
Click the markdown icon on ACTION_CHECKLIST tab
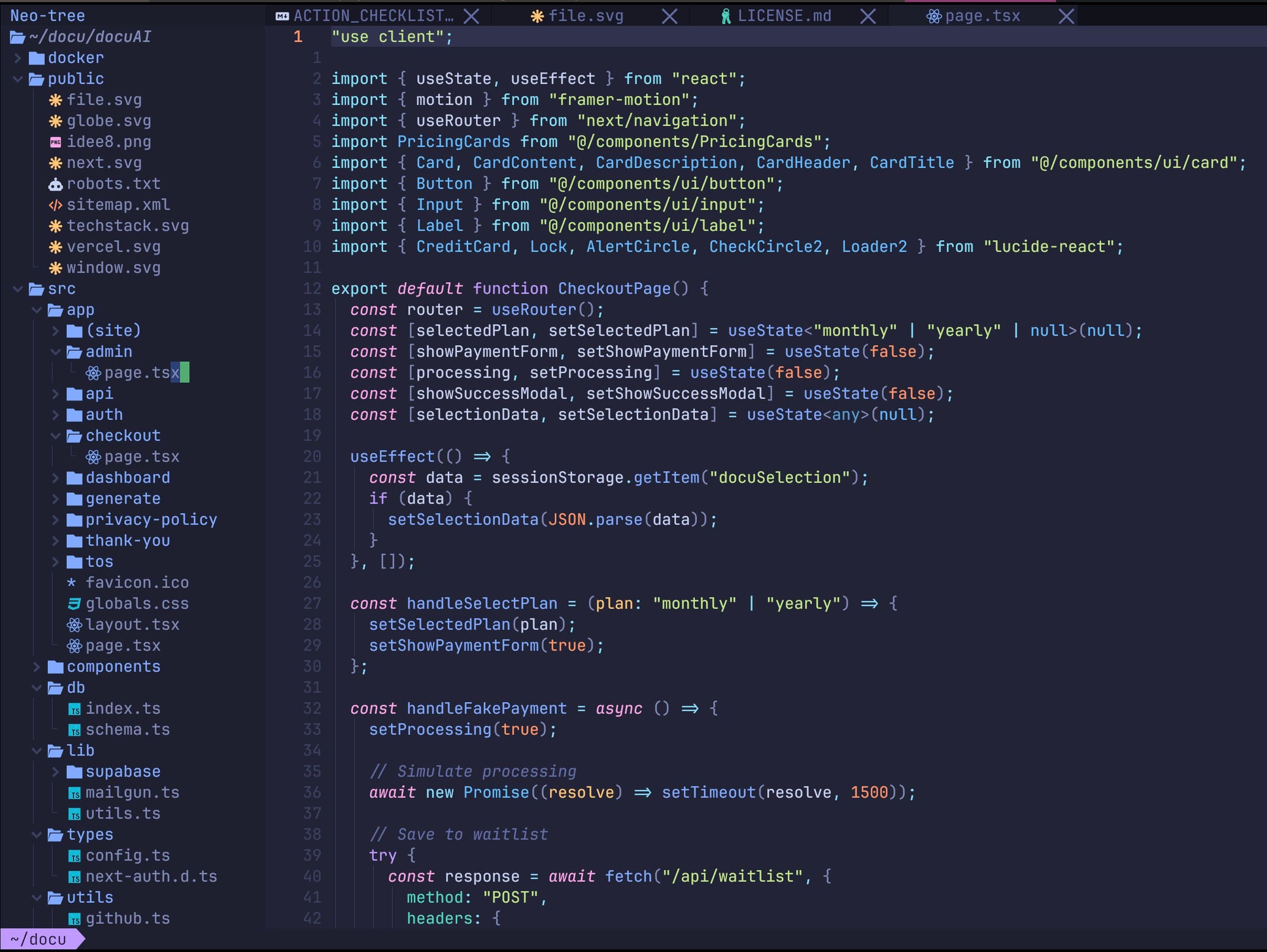tap(281, 15)
